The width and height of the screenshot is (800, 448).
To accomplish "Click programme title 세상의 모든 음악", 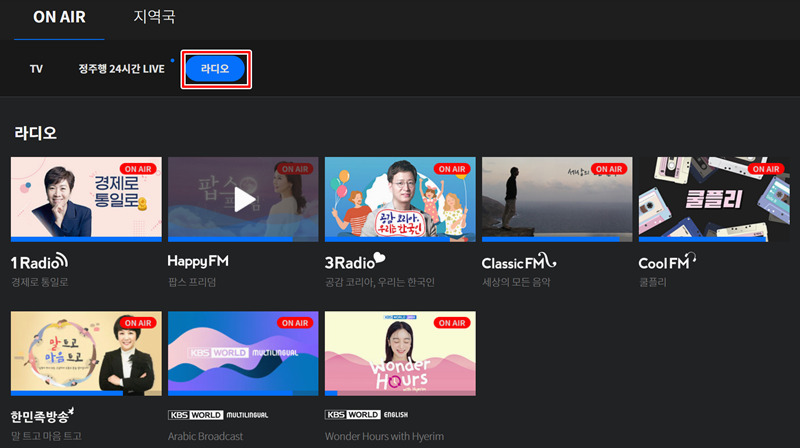I will click(516, 282).
